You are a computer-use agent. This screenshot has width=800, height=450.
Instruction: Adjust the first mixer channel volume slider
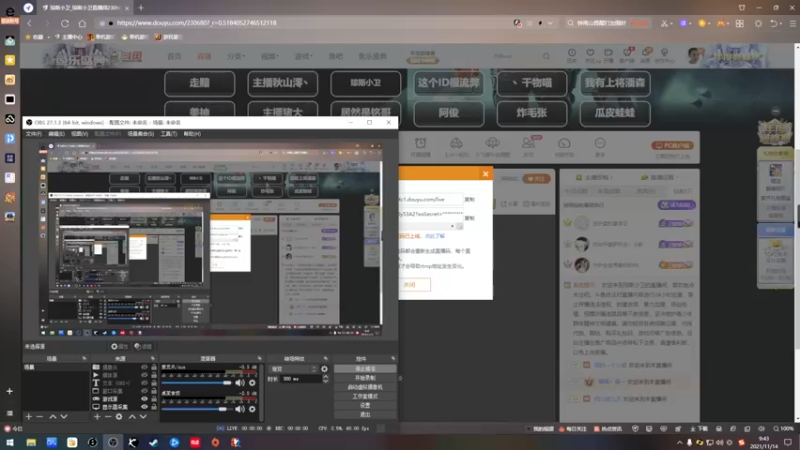point(197,383)
